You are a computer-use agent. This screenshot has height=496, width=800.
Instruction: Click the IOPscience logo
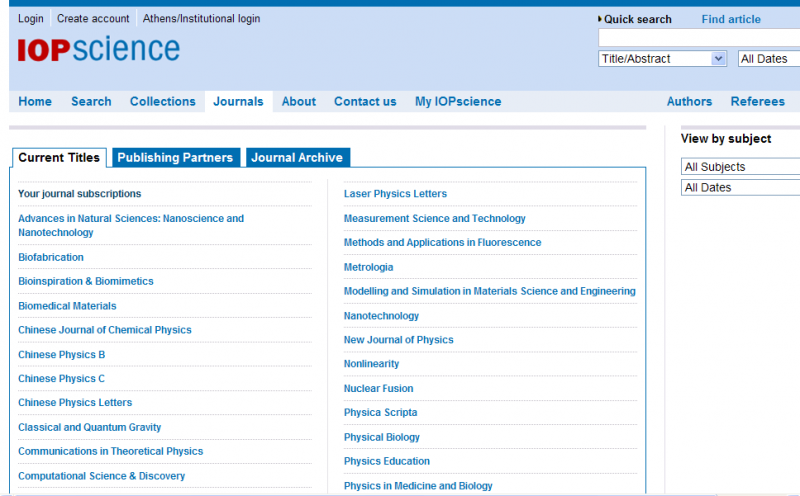(x=99, y=49)
